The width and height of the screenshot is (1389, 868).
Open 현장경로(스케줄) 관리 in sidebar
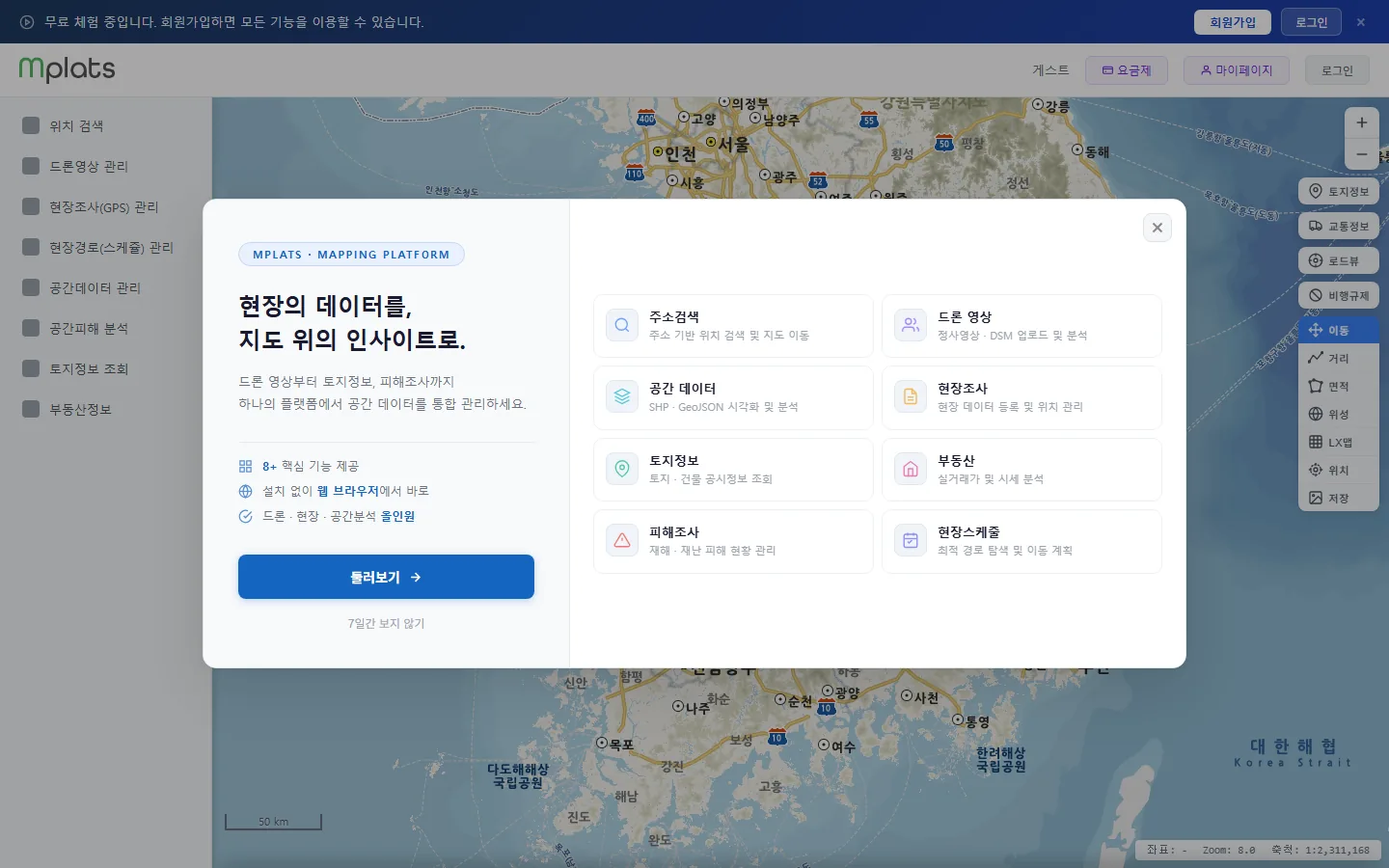click(105, 247)
